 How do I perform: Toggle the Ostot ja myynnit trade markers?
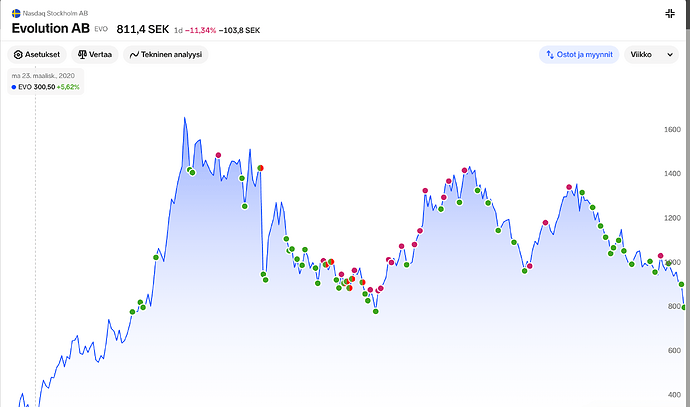coord(580,54)
